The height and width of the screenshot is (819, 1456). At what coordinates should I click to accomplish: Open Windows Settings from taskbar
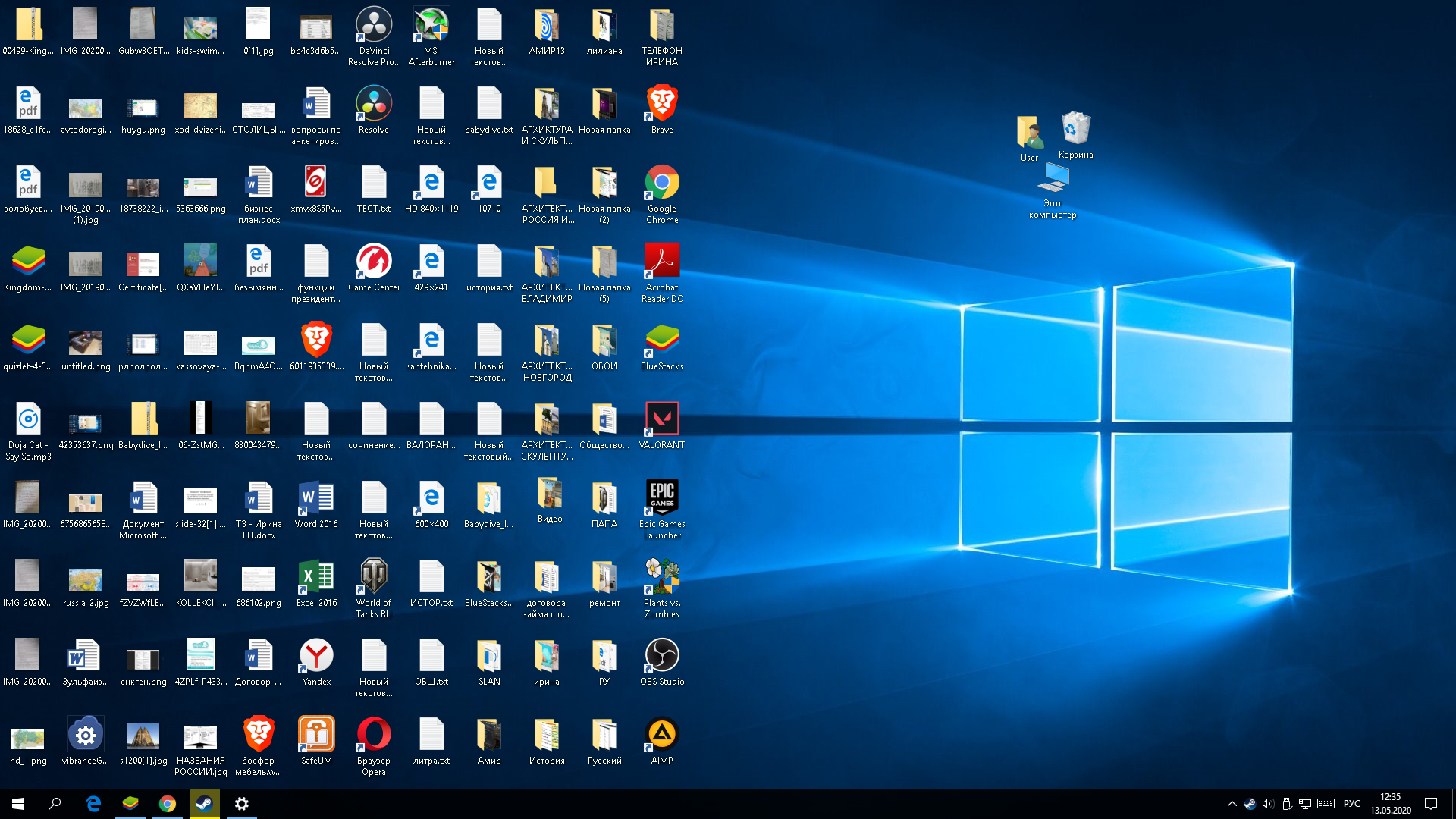click(243, 803)
